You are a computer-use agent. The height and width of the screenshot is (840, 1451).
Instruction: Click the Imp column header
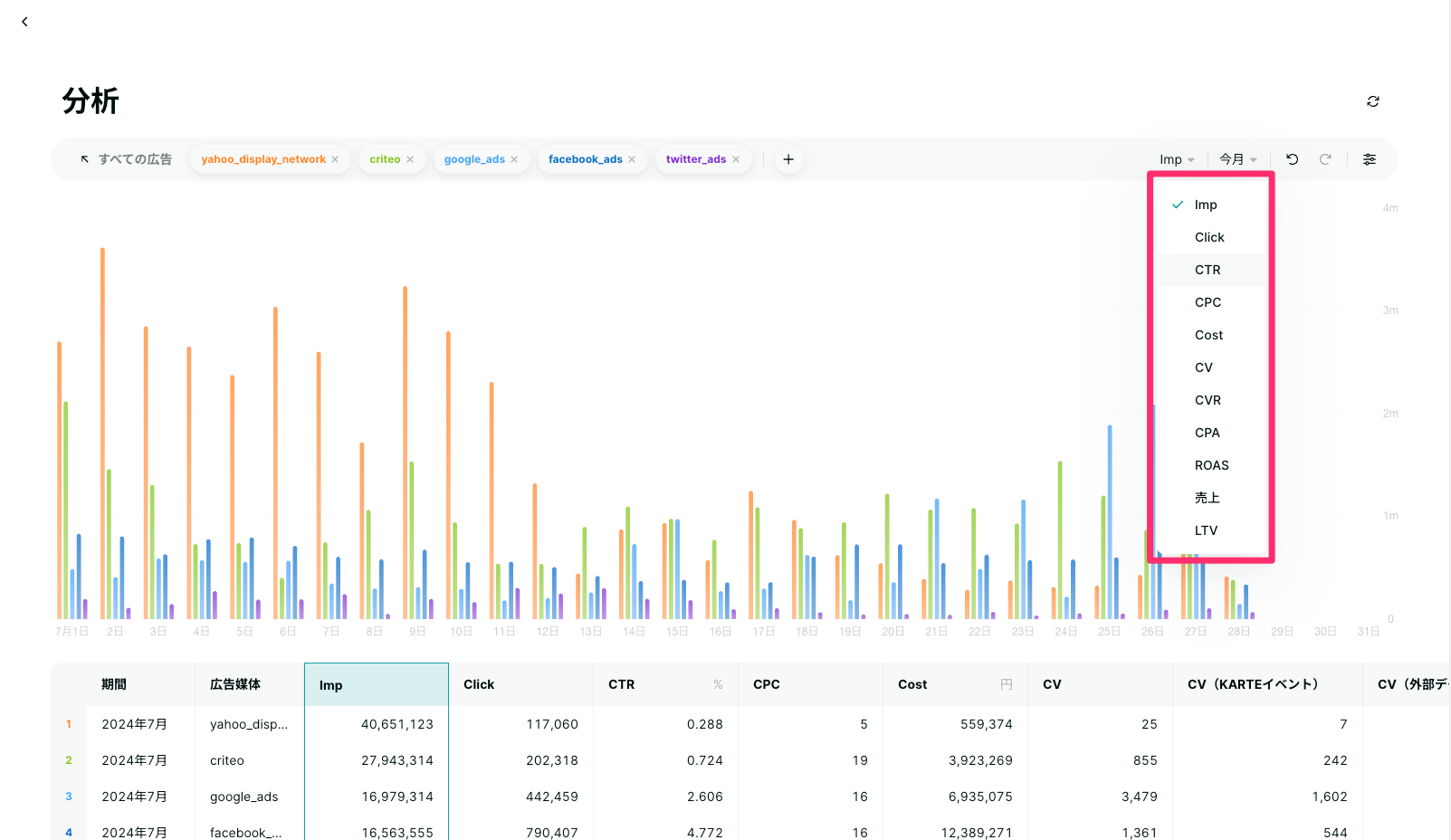(377, 684)
